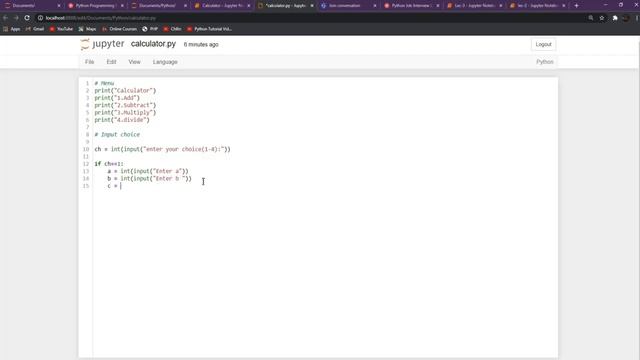Open the Gmail bookmark
This screenshot has height=360, width=640.
(35, 29)
